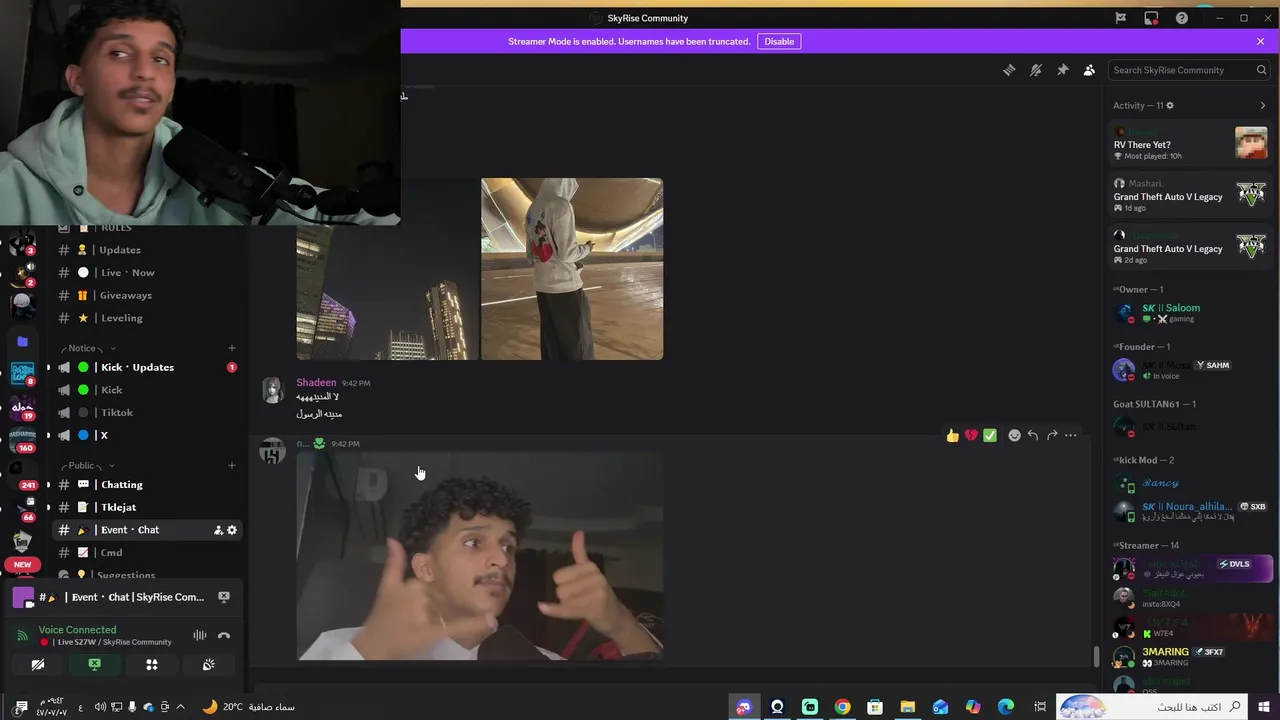
Task: Invite people to Event · Chat channel
Action: click(218, 530)
